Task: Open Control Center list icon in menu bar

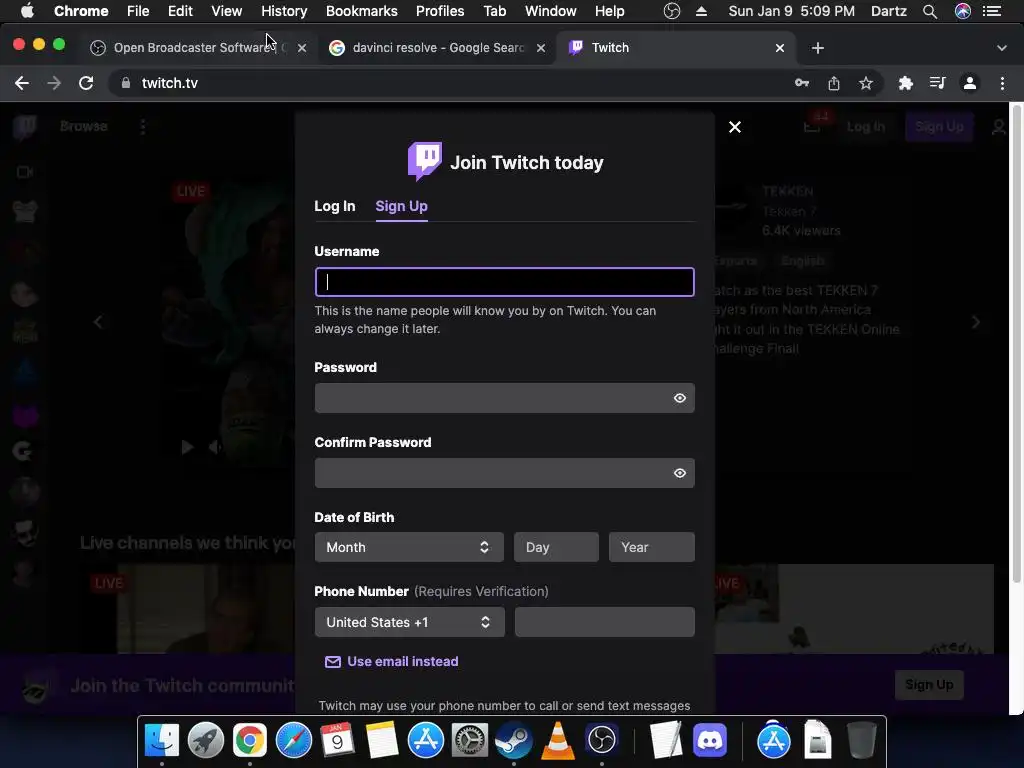Action: click(x=992, y=11)
